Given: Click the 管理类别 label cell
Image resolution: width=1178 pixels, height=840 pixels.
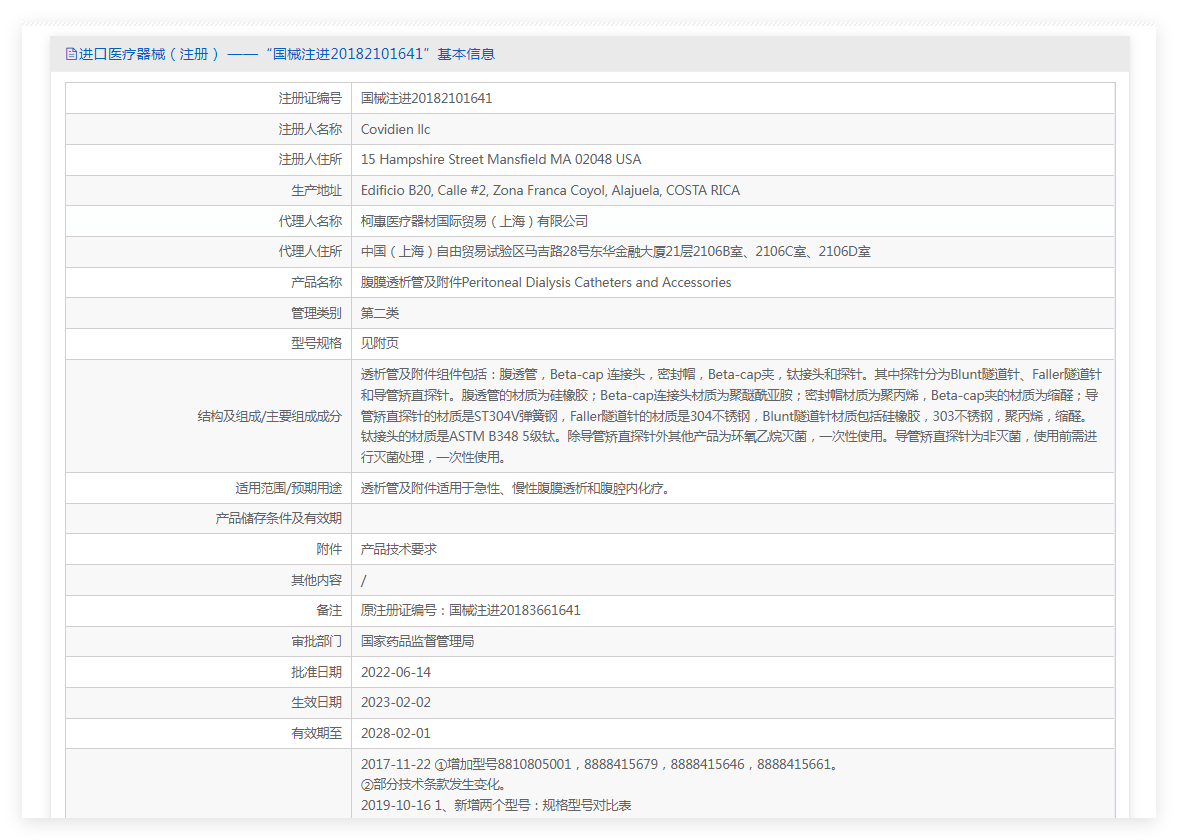Looking at the screenshot, I should pos(209,313).
